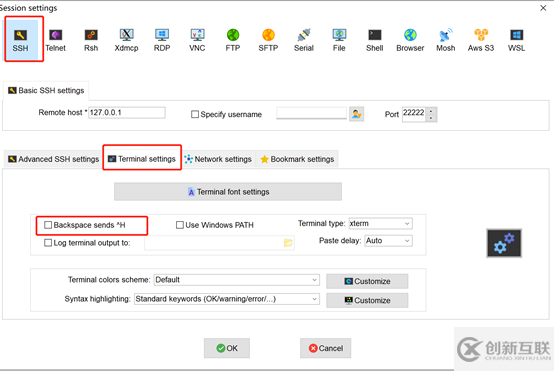Viewport: 554px width, 371px height.
Task: Toggle Backspace sends ^H checkbox
Action: [48, 225]
